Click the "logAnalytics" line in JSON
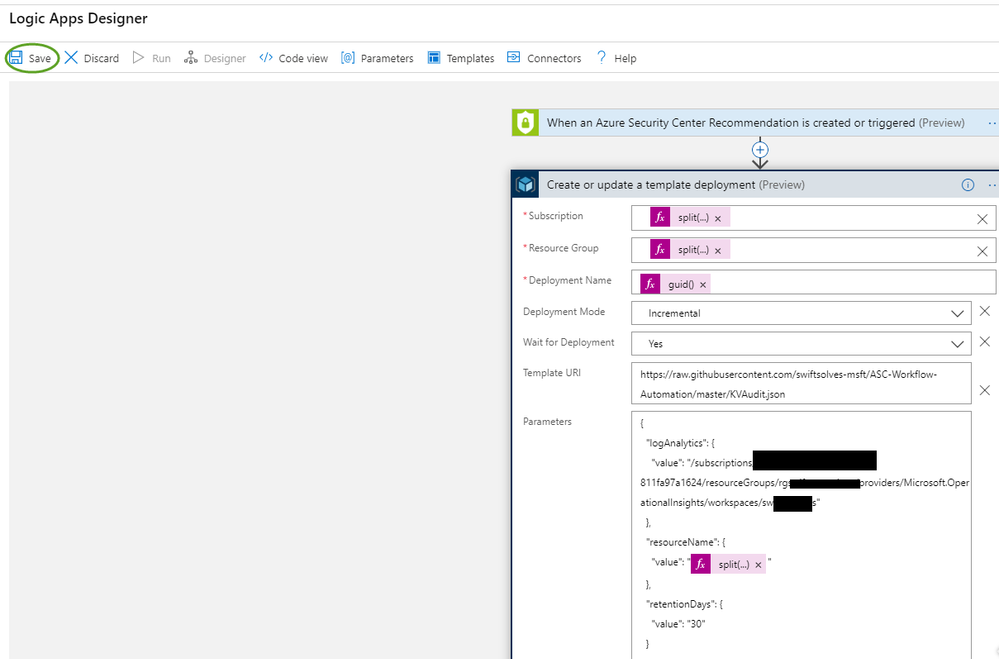 680,443
